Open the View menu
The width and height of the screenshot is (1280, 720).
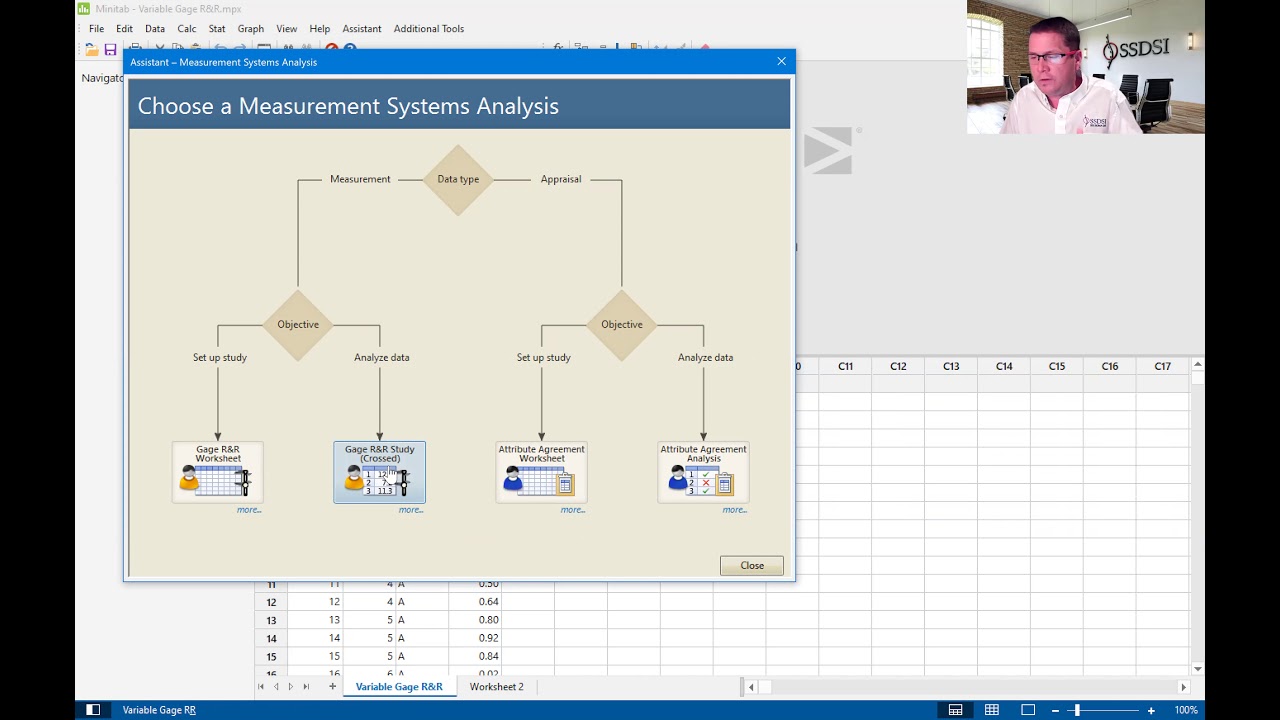[287, 29]
